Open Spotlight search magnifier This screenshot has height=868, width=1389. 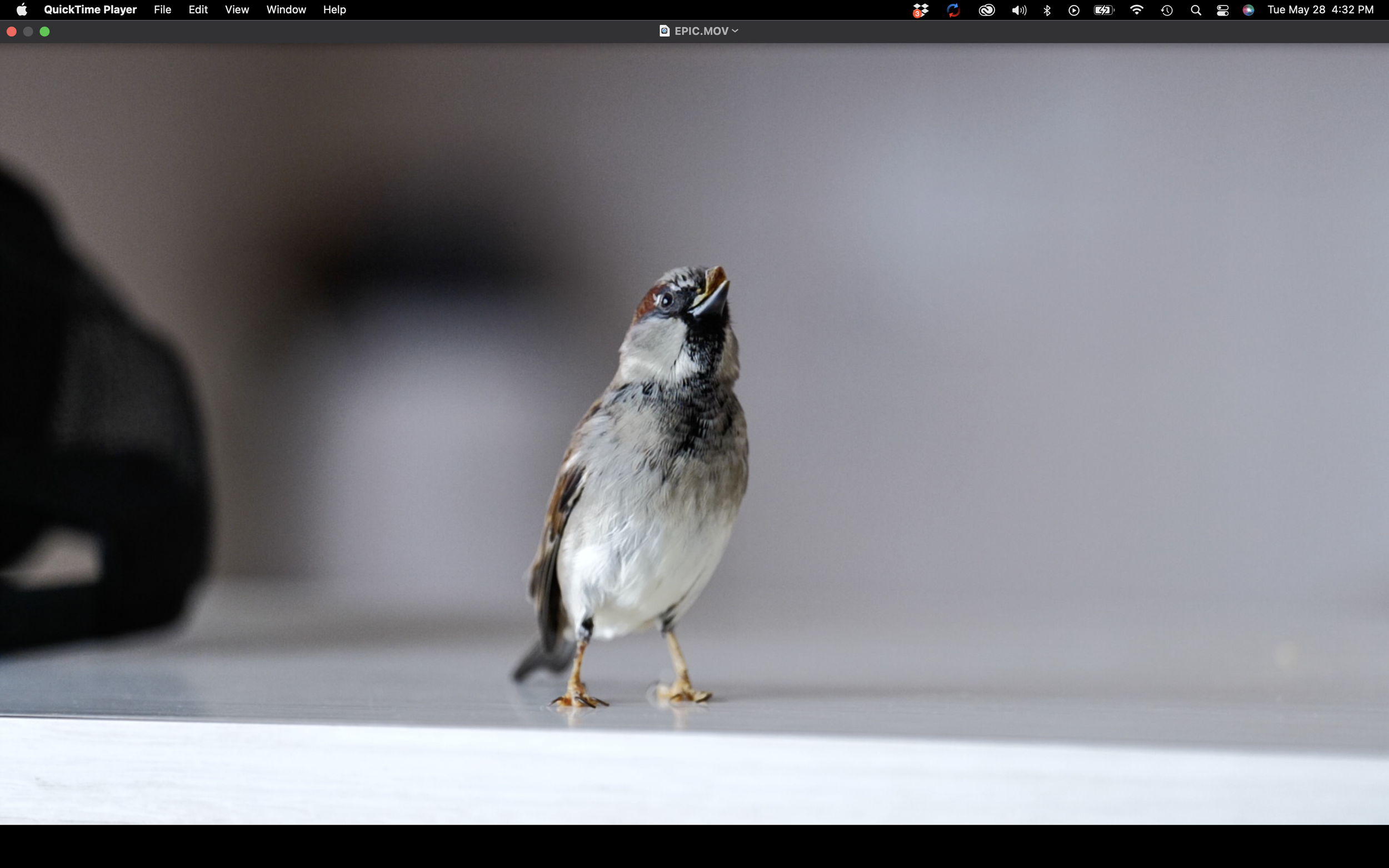click(x=1196, y=10)
